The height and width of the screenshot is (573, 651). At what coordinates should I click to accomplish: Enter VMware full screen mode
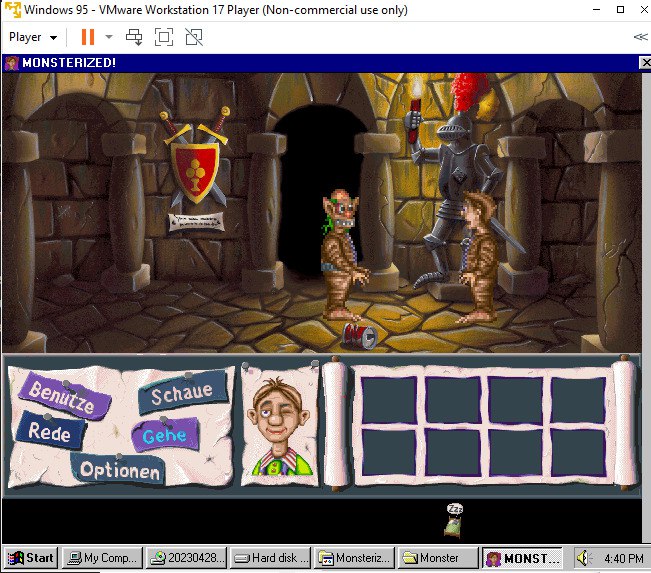point(164,37)
